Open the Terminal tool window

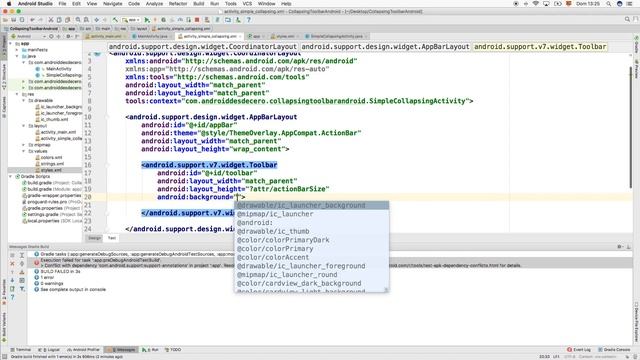(21, 350)
